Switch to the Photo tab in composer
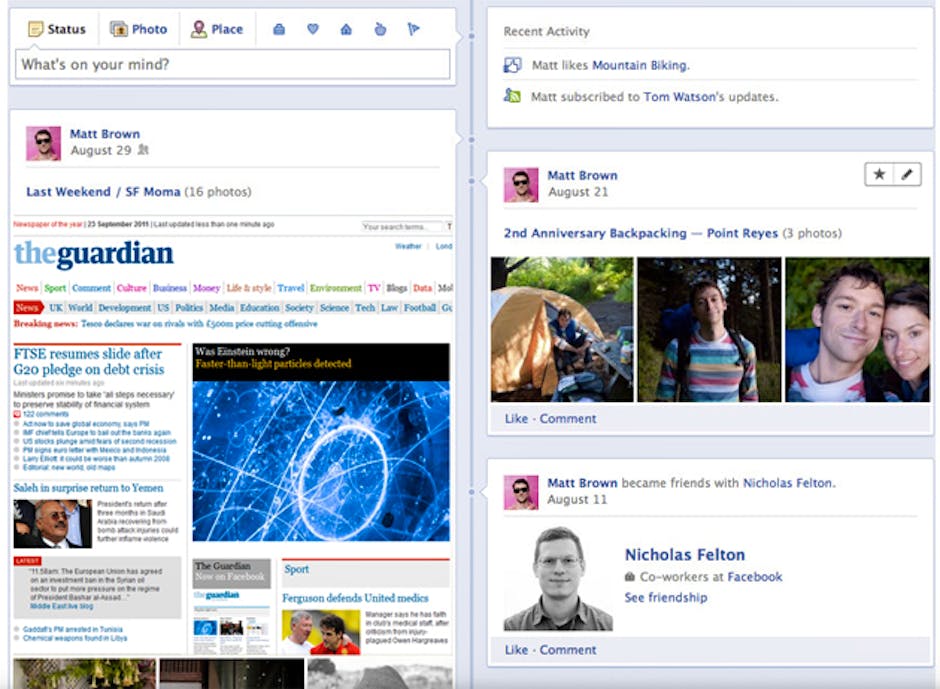The height and width of the screenshot is (689, 940). coord(139,29)
